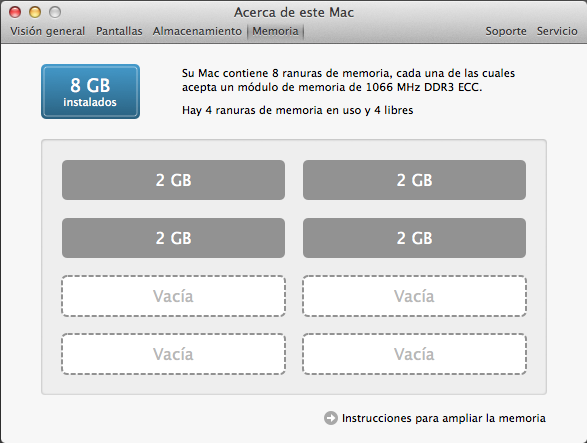The height and width of the screenshot is (443, 587).
Task: Close the Acerca de este Mac window
Action: (15, 12)
